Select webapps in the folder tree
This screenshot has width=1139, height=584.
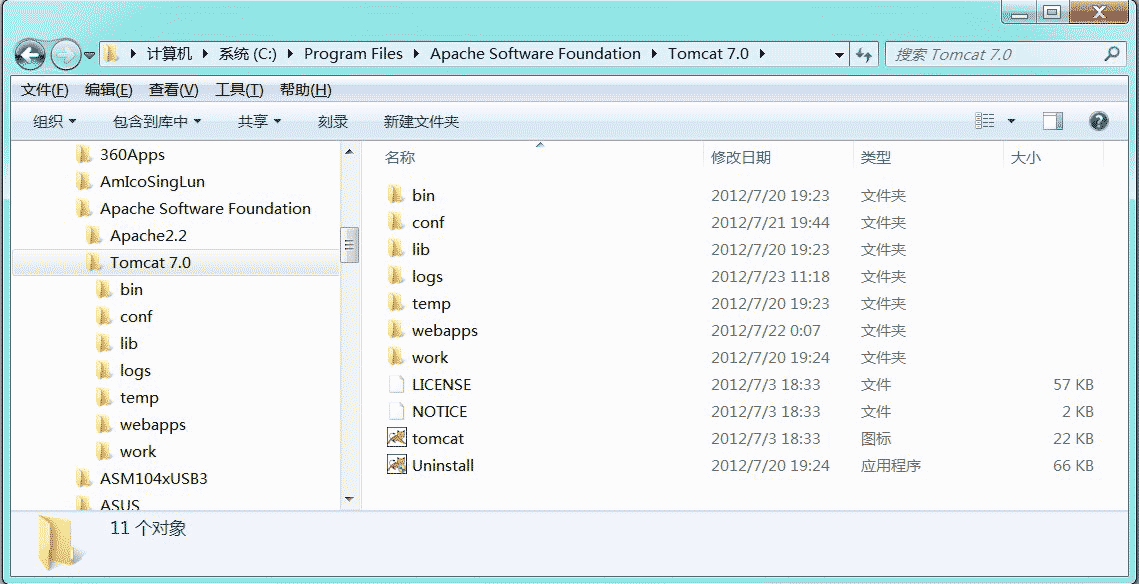(153, 424)
